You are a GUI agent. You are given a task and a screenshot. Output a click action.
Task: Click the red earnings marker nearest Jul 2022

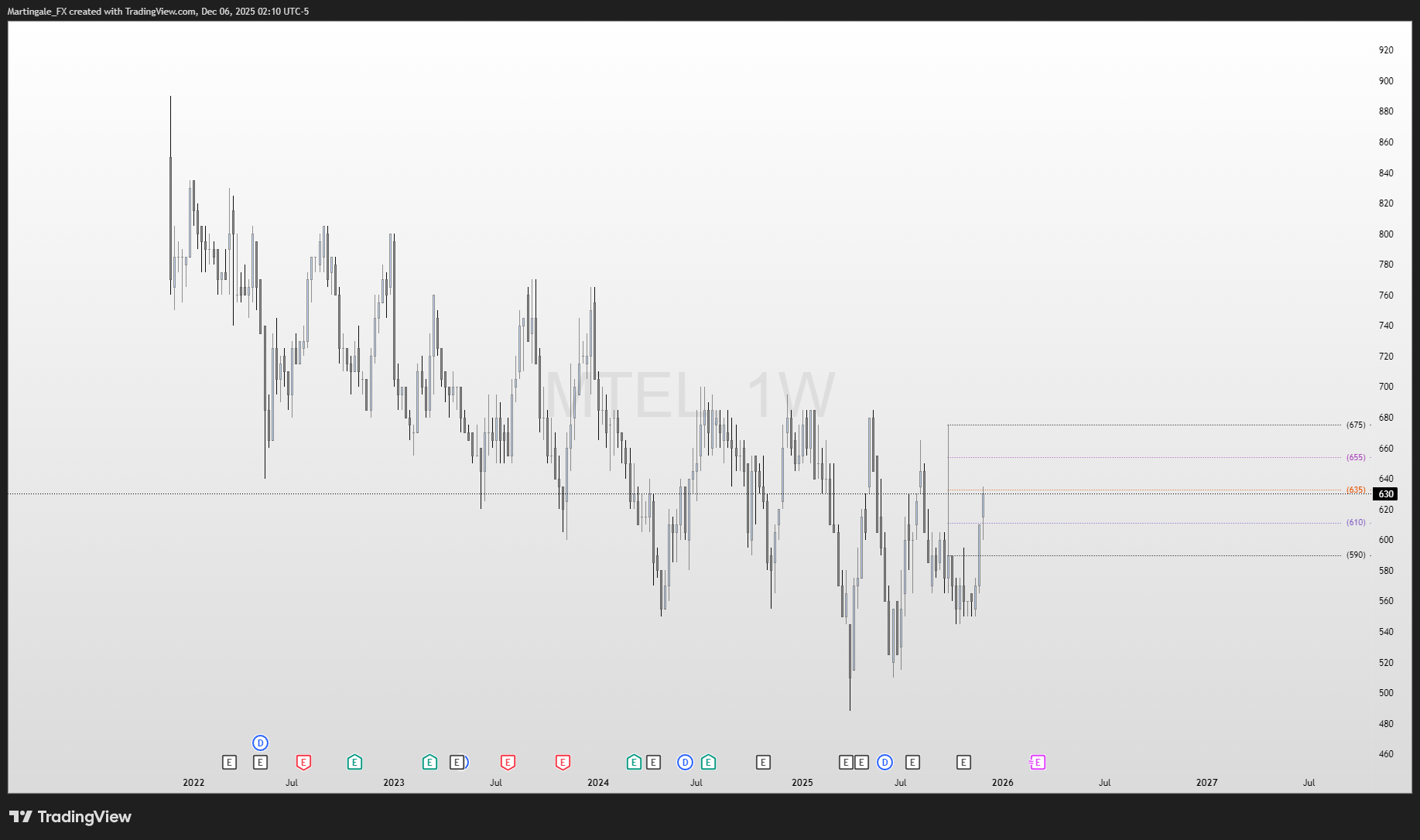point(303,763)
